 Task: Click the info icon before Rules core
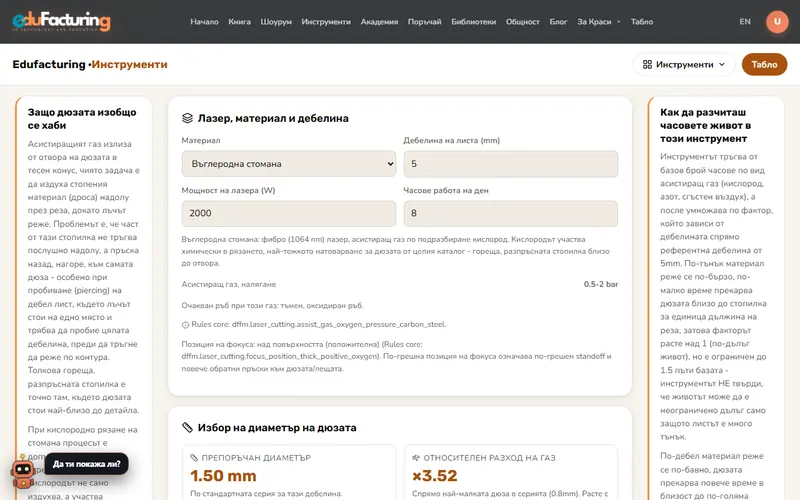click(185, 325)
